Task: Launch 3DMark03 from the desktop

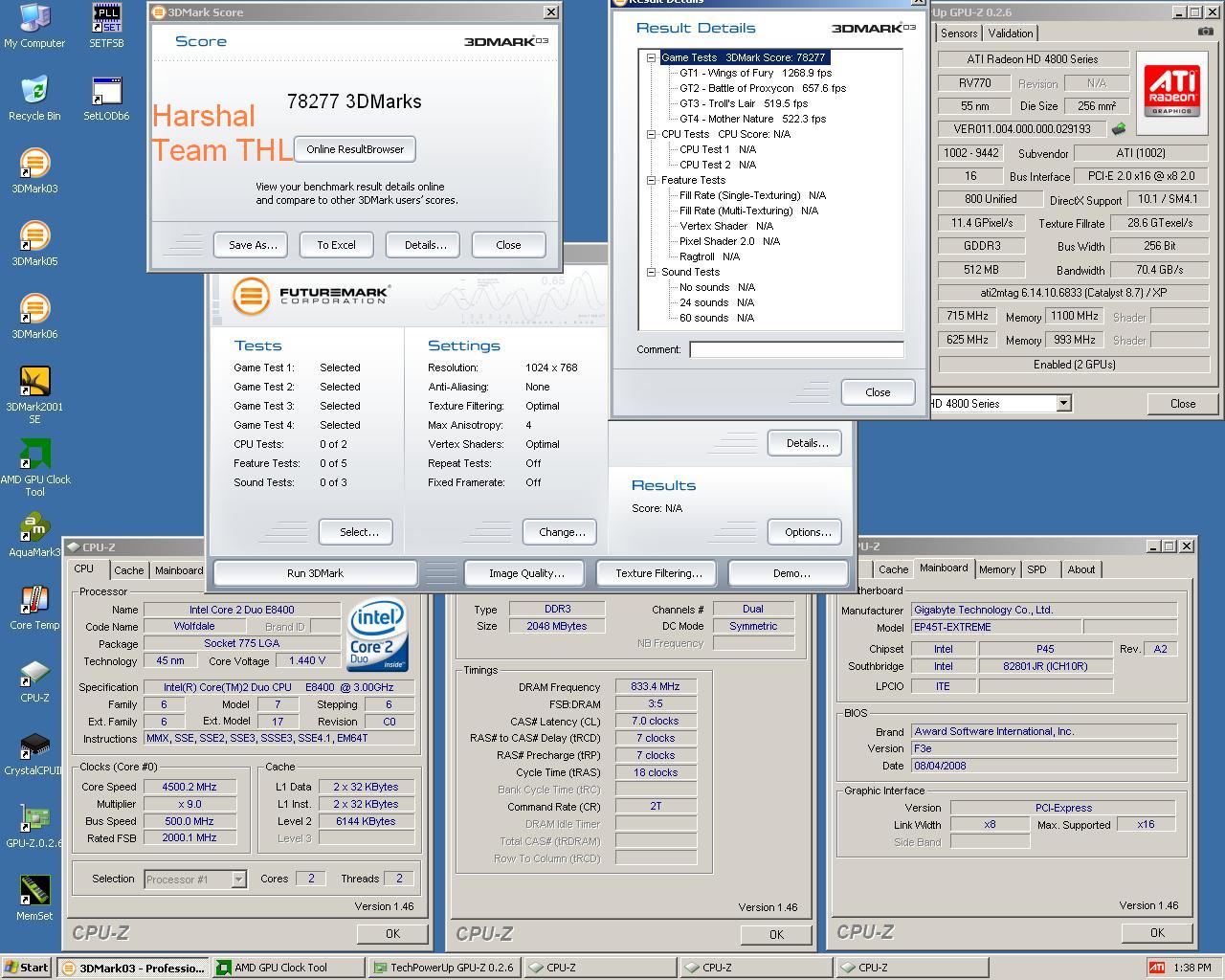Action: [x=34, y=171]
